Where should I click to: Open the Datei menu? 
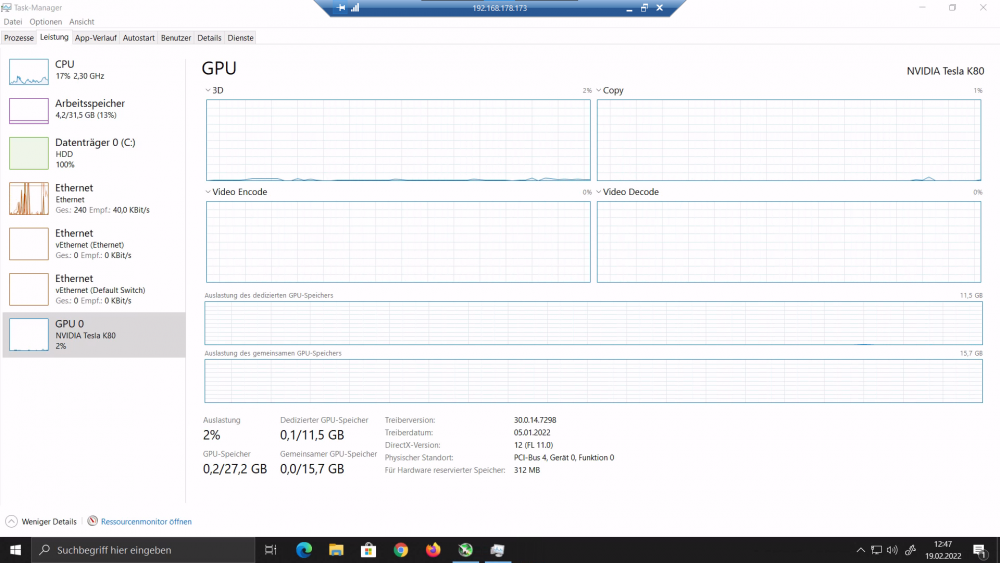pyautogui.click(x=13, y=22)
